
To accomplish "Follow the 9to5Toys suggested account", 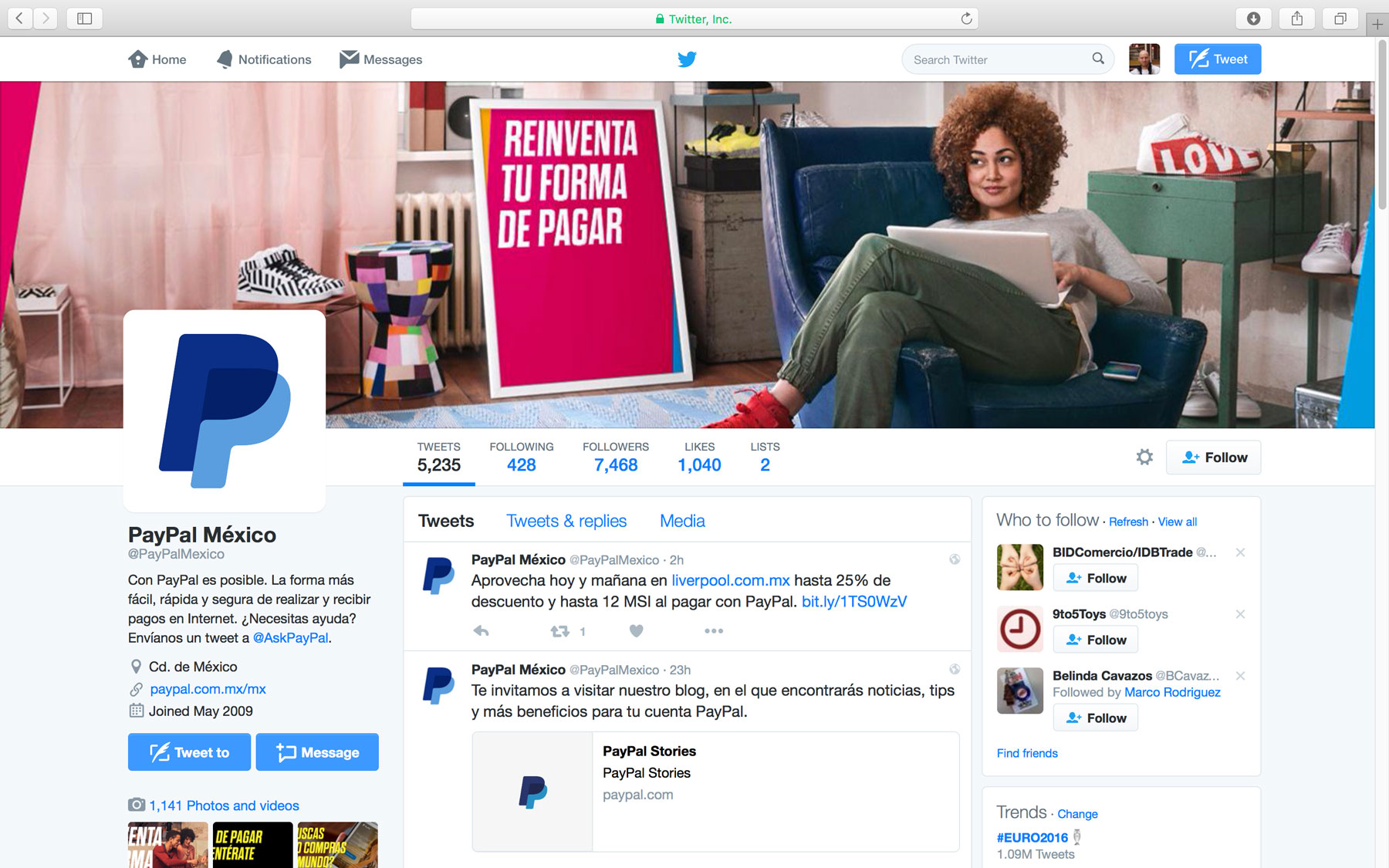I will pyautogui.click(x=1096, y=640).
